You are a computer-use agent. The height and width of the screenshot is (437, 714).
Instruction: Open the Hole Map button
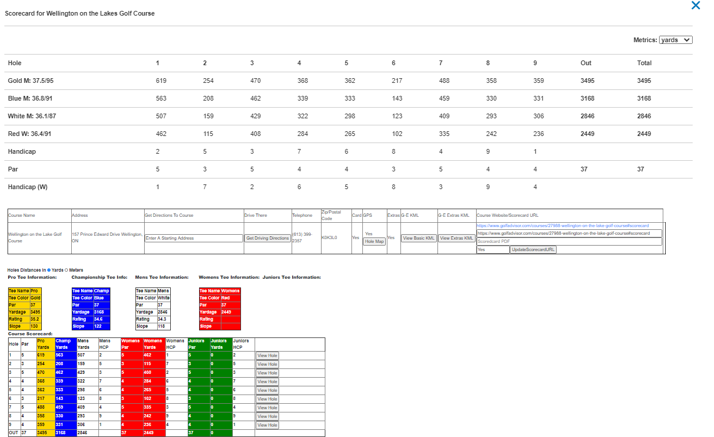click(x=374, y=241)
